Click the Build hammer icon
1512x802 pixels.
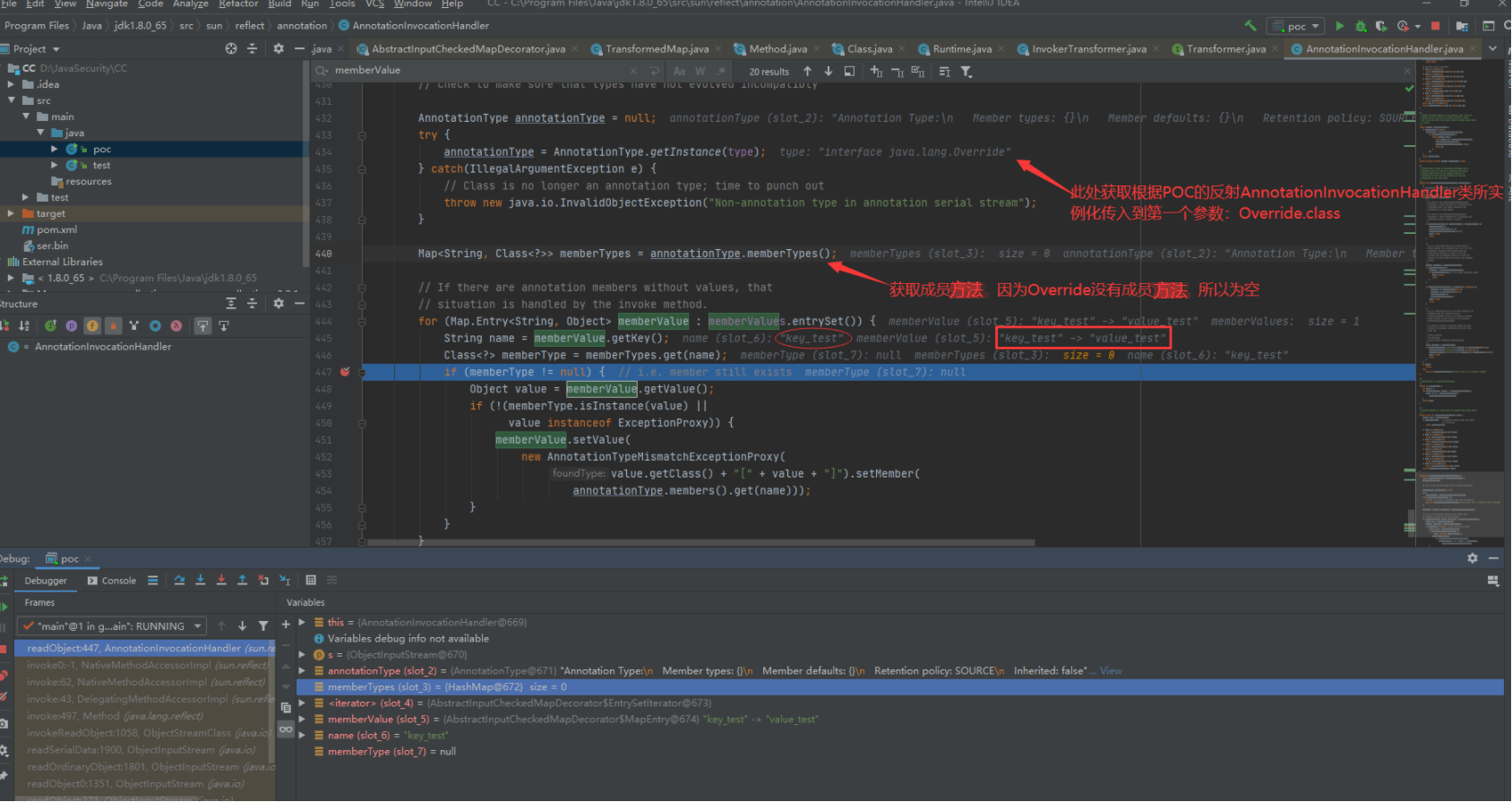coord(1250,25)
